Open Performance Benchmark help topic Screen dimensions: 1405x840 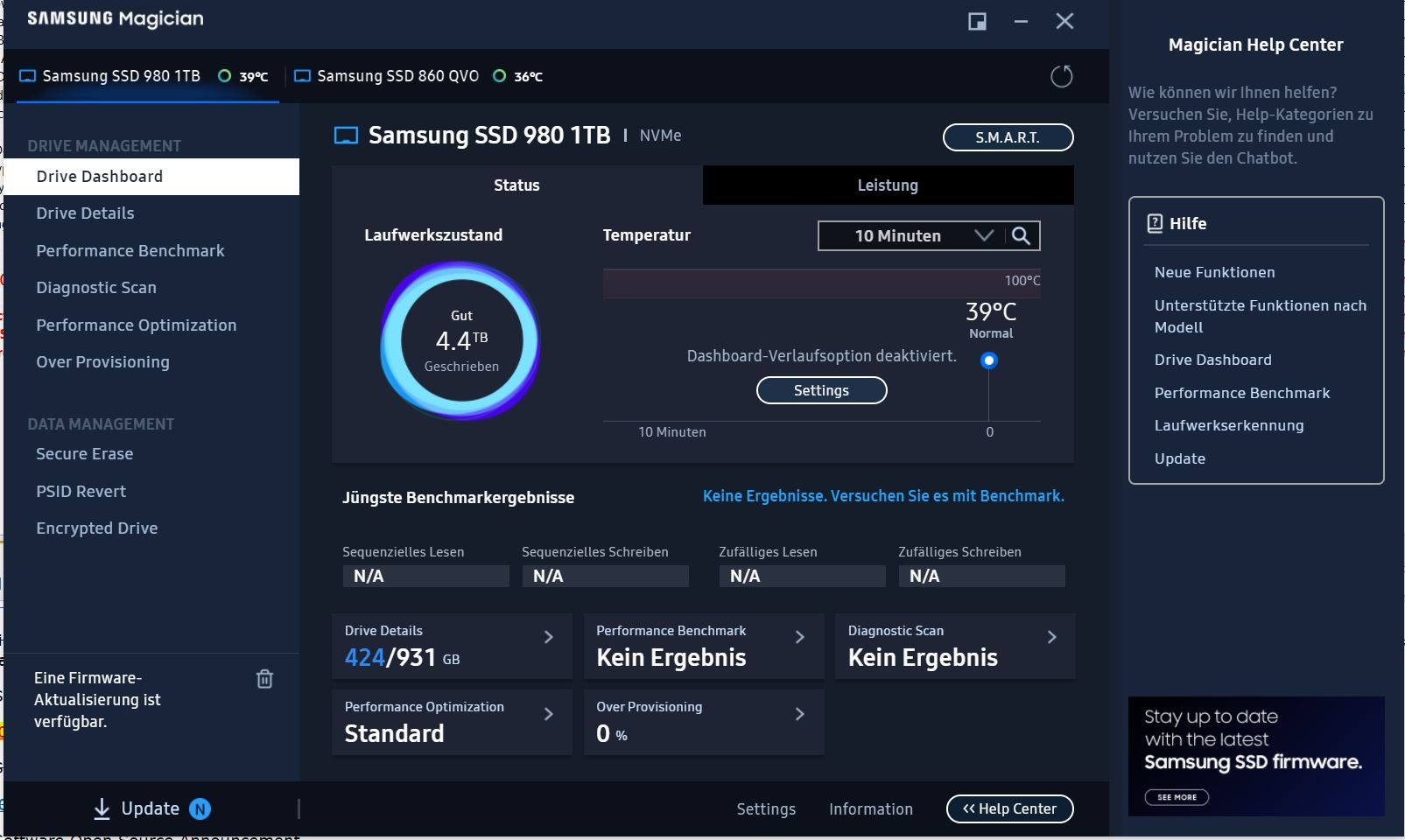click(1241, 393)
